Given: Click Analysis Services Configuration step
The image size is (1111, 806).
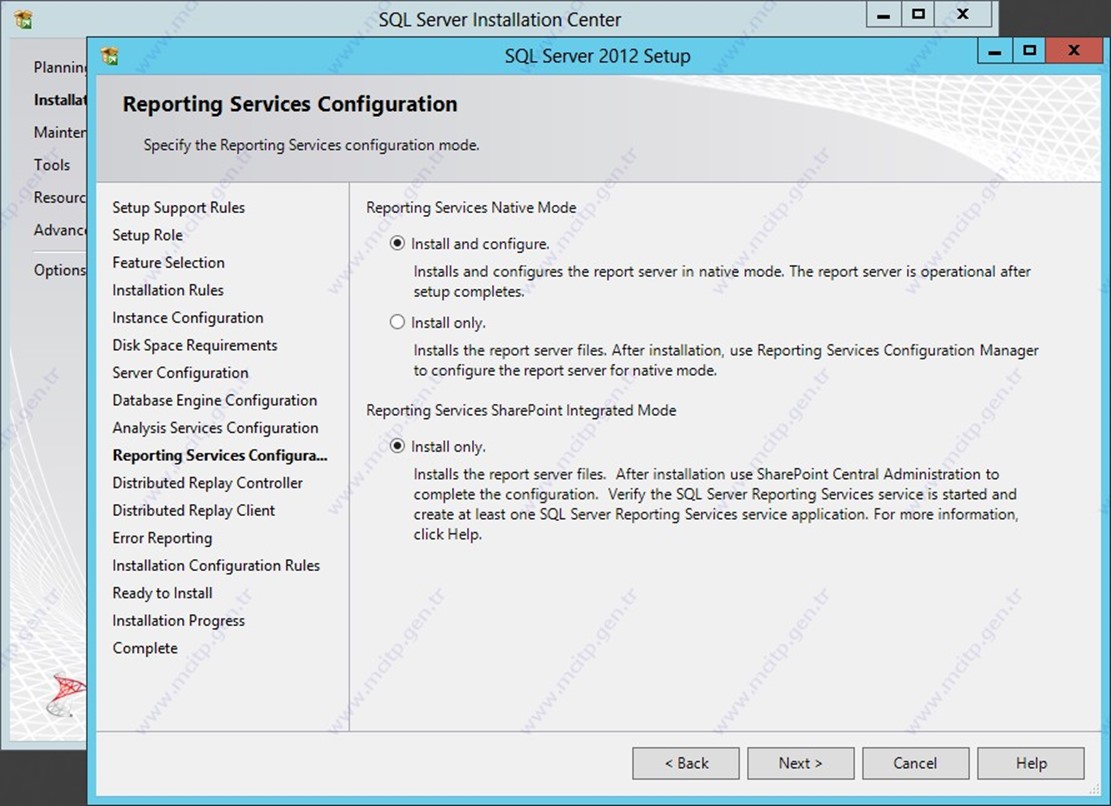Looking at the screenshot, I should (215, 428).
